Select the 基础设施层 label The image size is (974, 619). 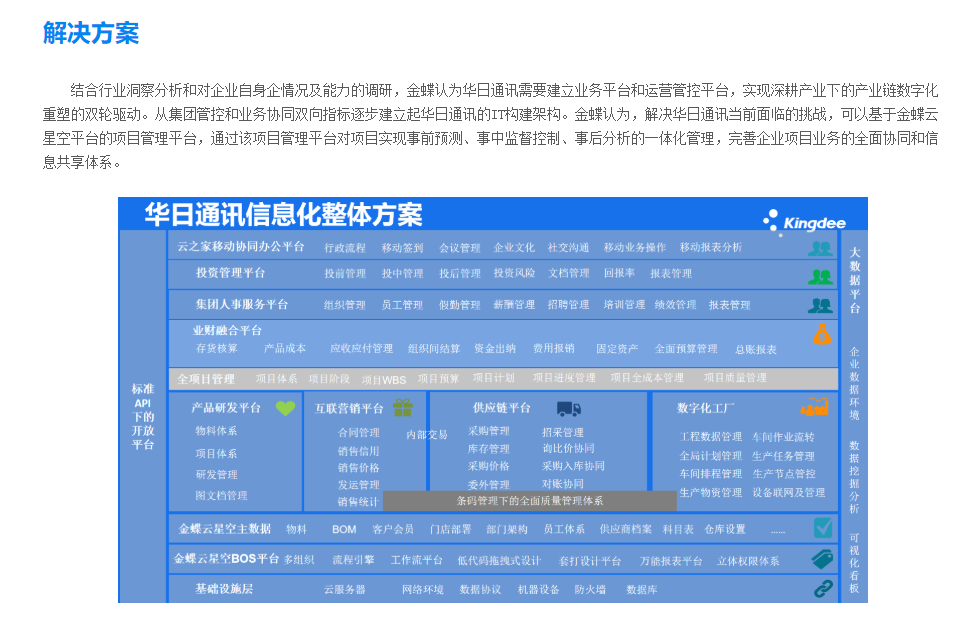(x=224, y=589)
